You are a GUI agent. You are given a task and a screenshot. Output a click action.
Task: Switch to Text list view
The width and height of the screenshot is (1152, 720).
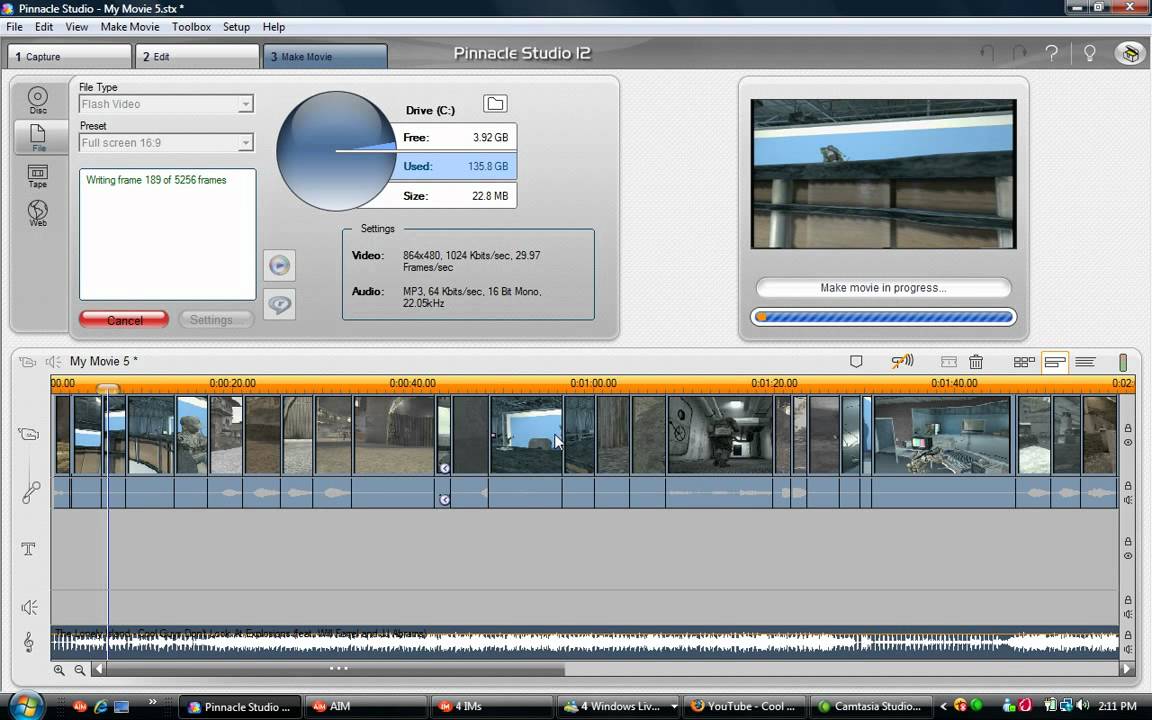[x=1085, y=361]
